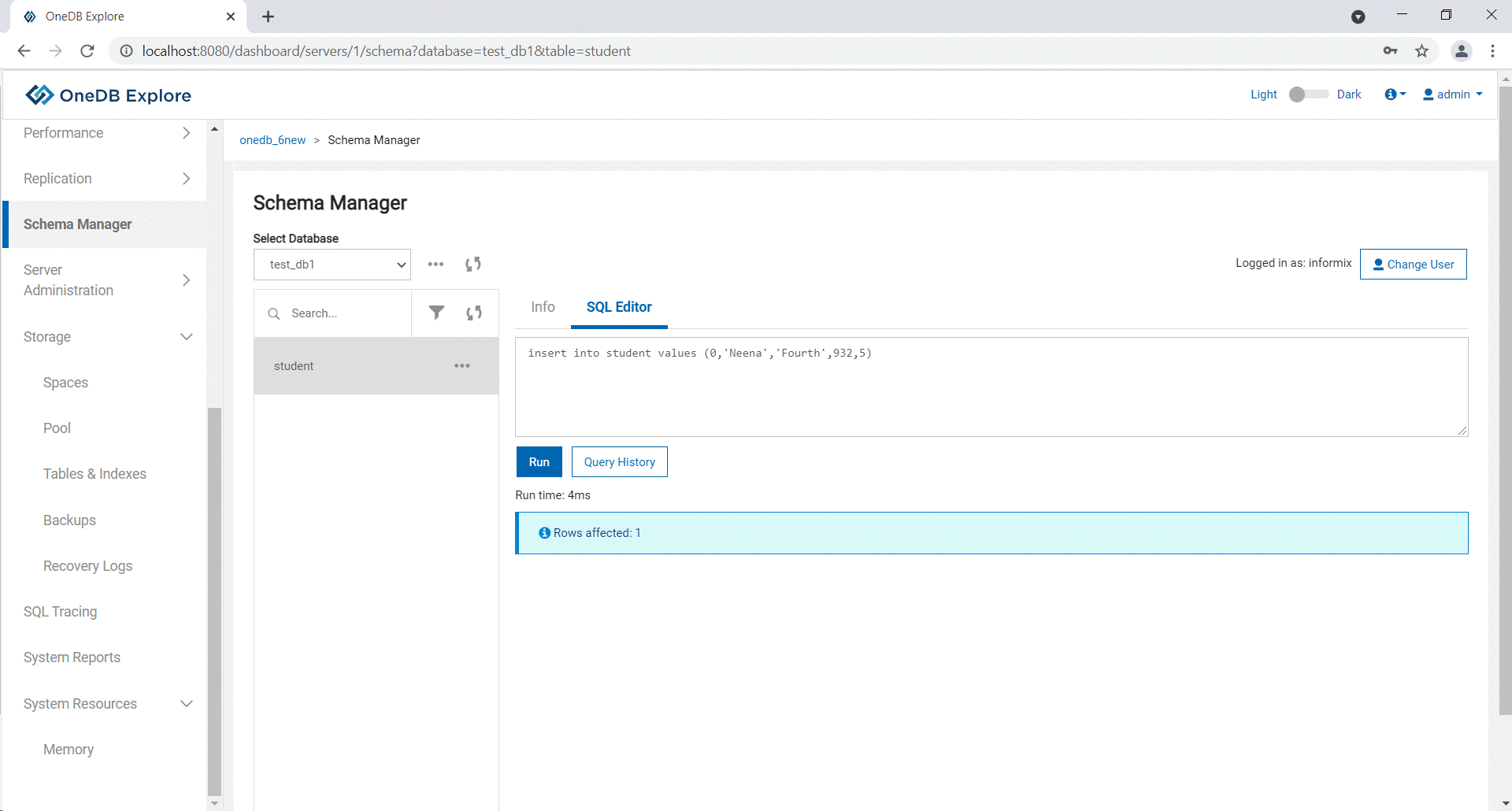
Task: Click the sidebar scrollbar thumb
Action: click(x=214, y=602)
